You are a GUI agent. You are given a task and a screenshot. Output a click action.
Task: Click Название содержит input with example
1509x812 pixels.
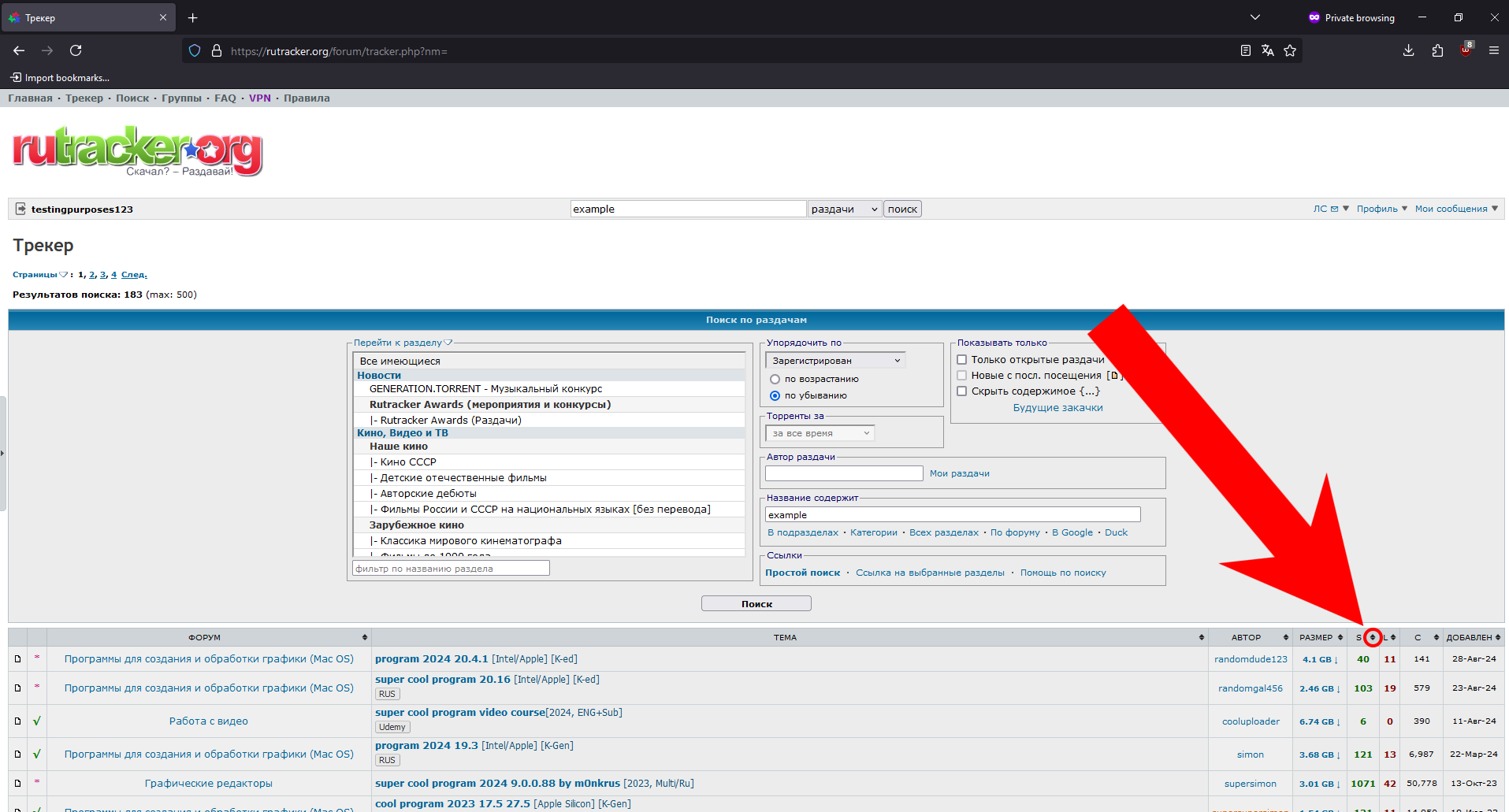point(953,515)
